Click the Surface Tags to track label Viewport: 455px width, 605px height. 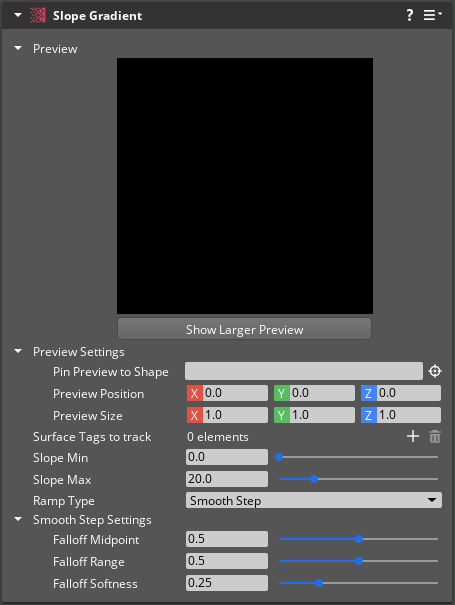pyautogui.click(x=92, y=437)
